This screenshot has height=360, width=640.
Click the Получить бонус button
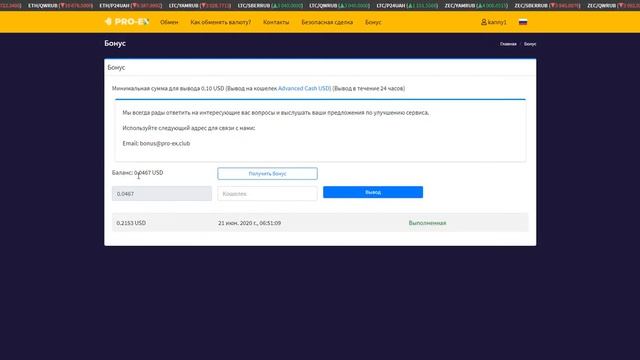[x=267, y=173]
